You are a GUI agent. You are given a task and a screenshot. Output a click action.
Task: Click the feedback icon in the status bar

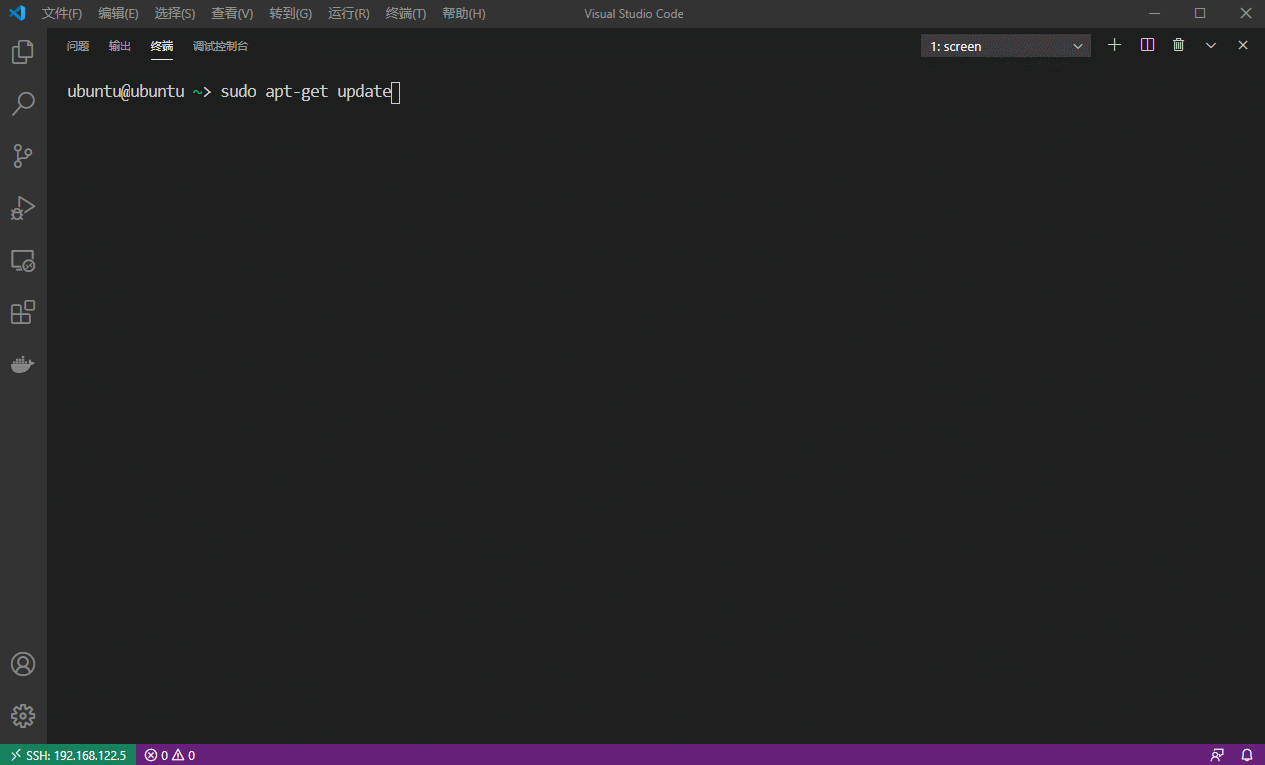1217,755
